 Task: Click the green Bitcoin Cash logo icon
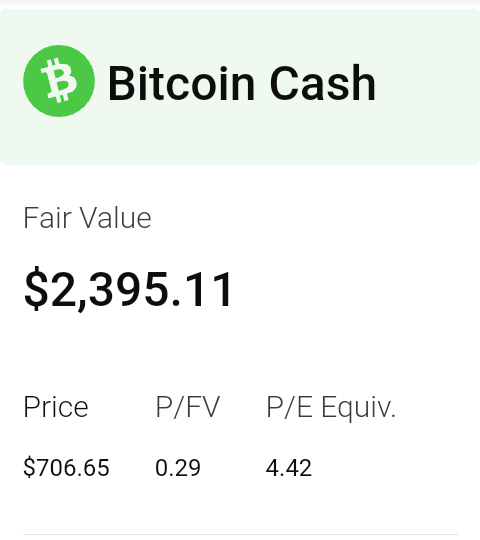tap(59, 81)
